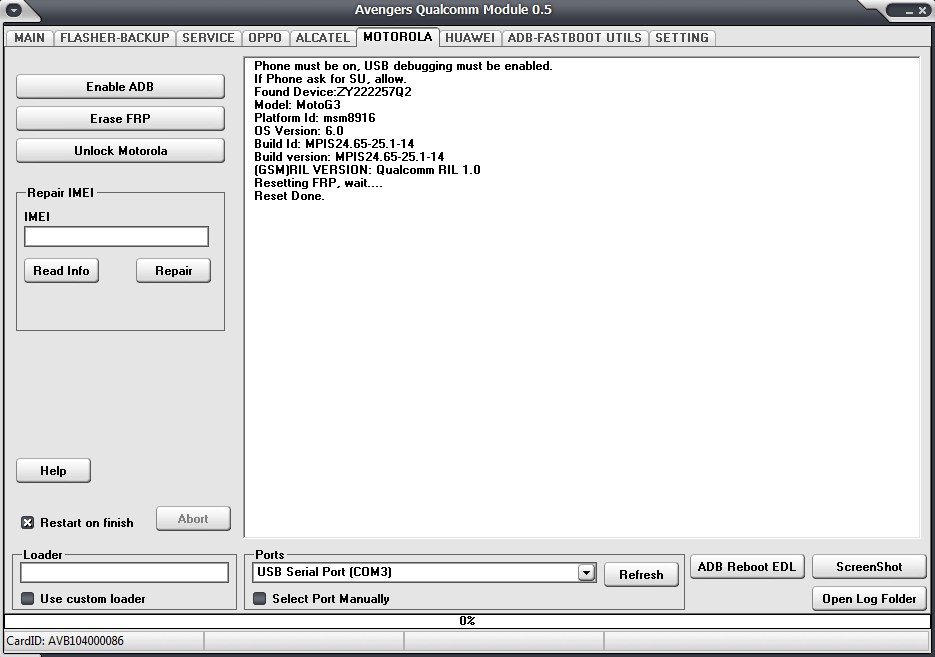Select the MOTOROLA tab
This screenshot has width=935, height=657.
[398, 36]
